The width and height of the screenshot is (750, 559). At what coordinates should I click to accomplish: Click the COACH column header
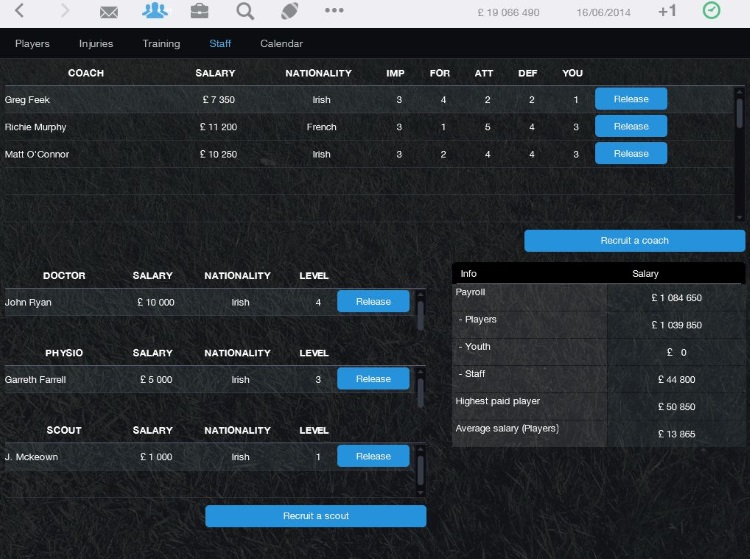(86, 73)
